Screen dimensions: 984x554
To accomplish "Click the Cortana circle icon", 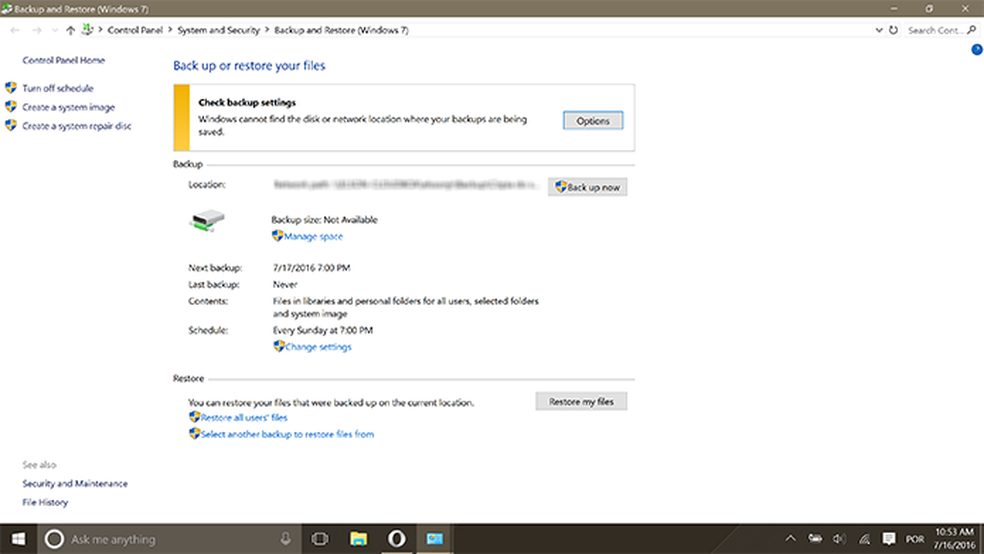I will 54,539.
